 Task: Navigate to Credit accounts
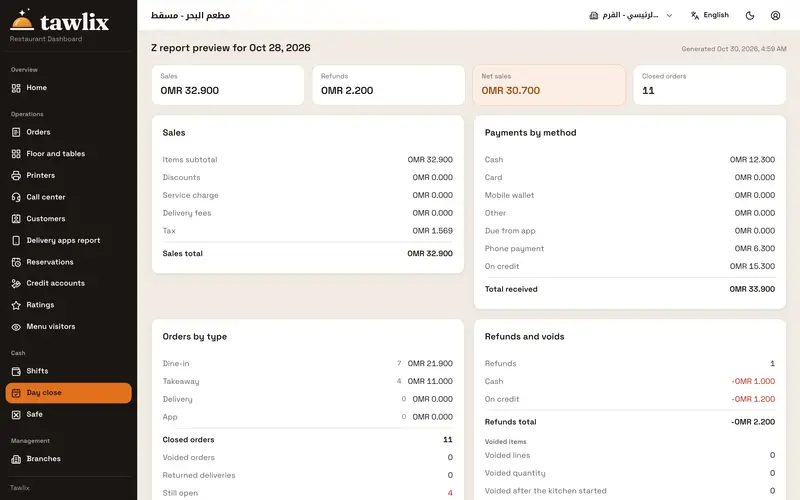68,283
